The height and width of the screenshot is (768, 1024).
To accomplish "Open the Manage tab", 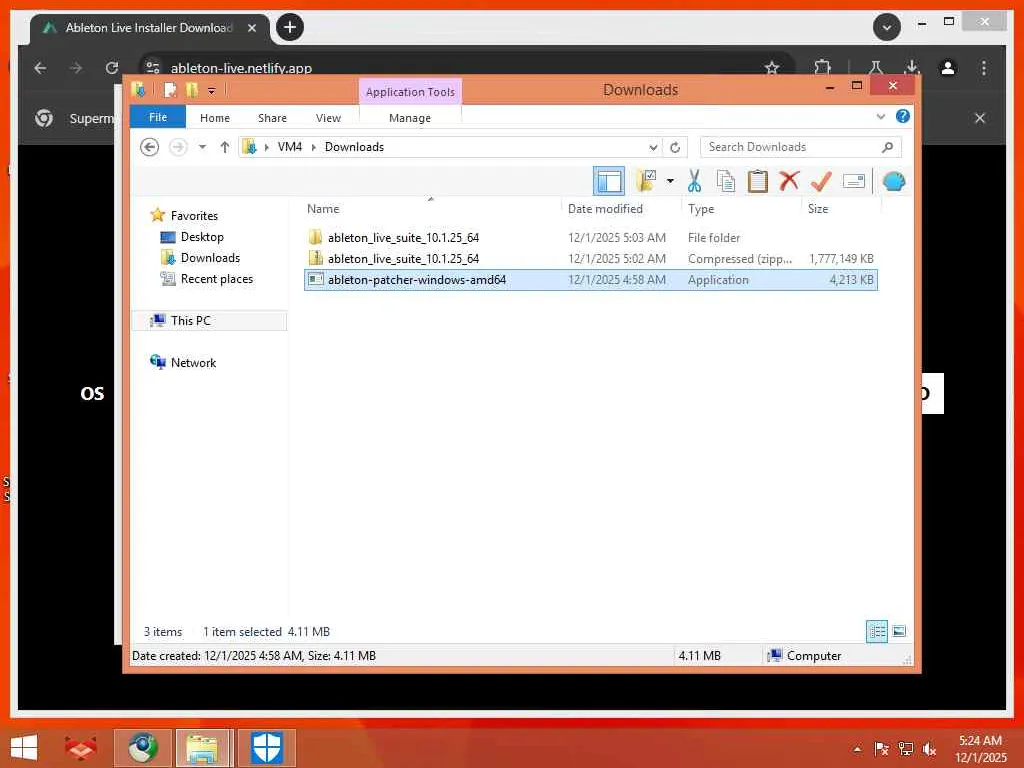I will 410,118.
